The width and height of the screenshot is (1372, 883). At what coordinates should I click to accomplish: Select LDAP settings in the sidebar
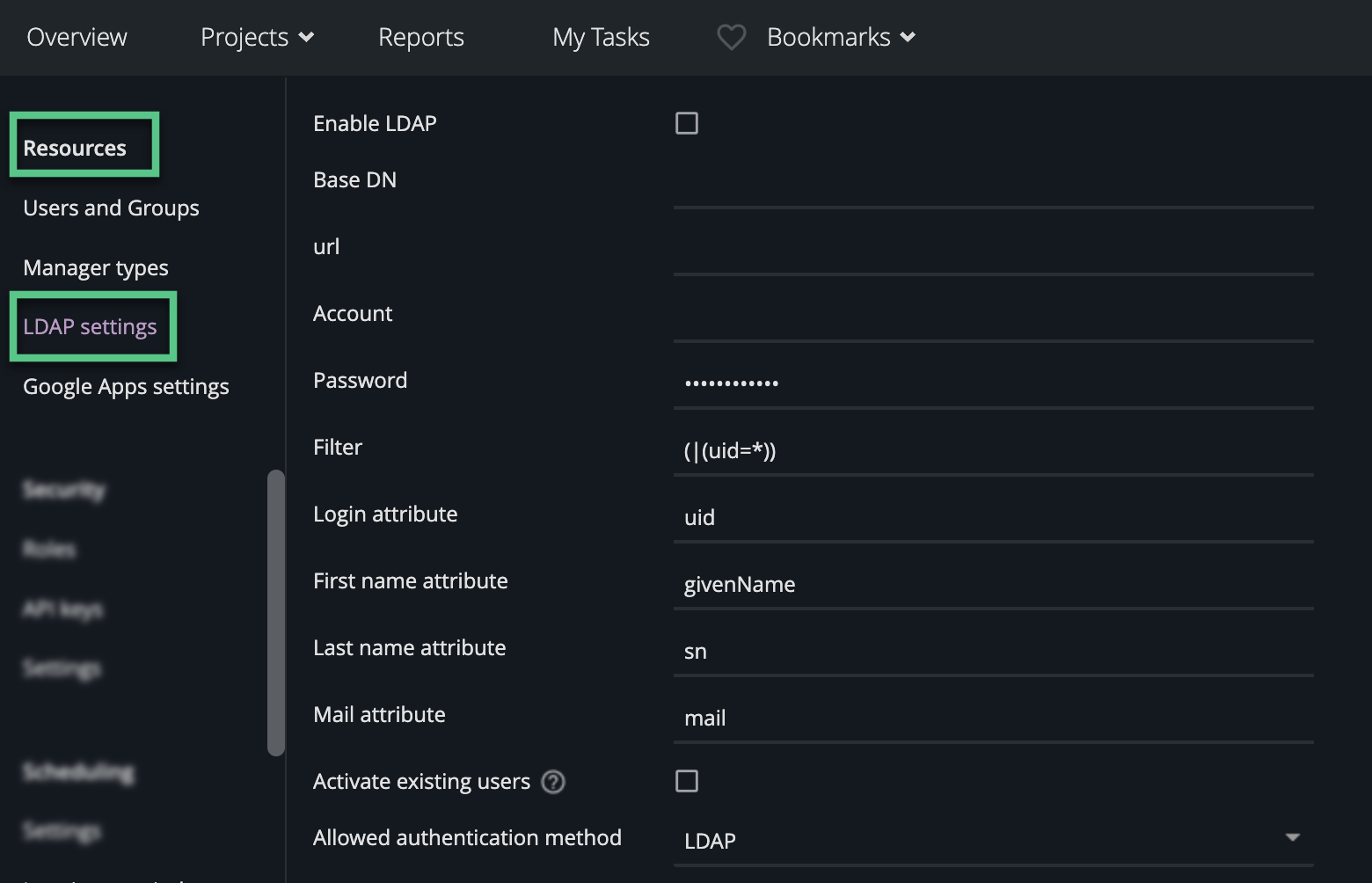coord(90,326)
